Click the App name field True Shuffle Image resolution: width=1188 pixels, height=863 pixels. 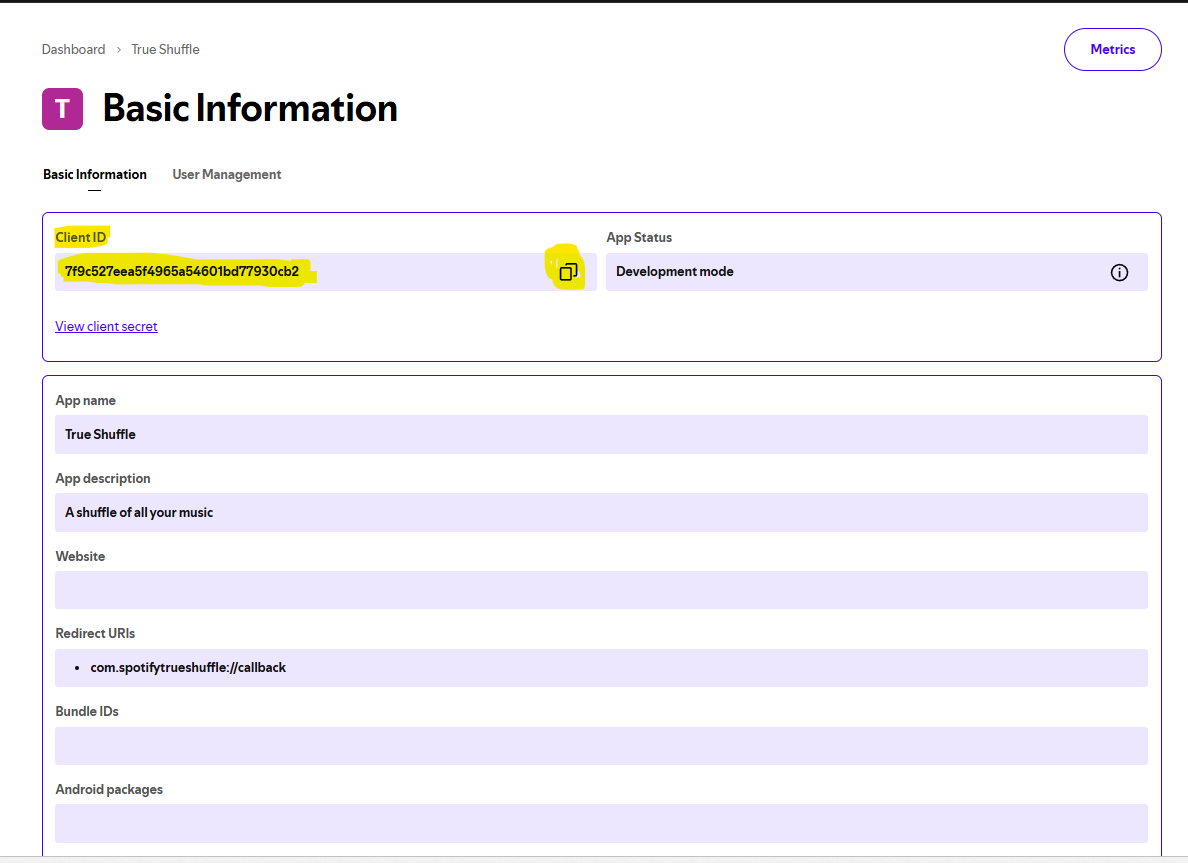click(602, 434)
